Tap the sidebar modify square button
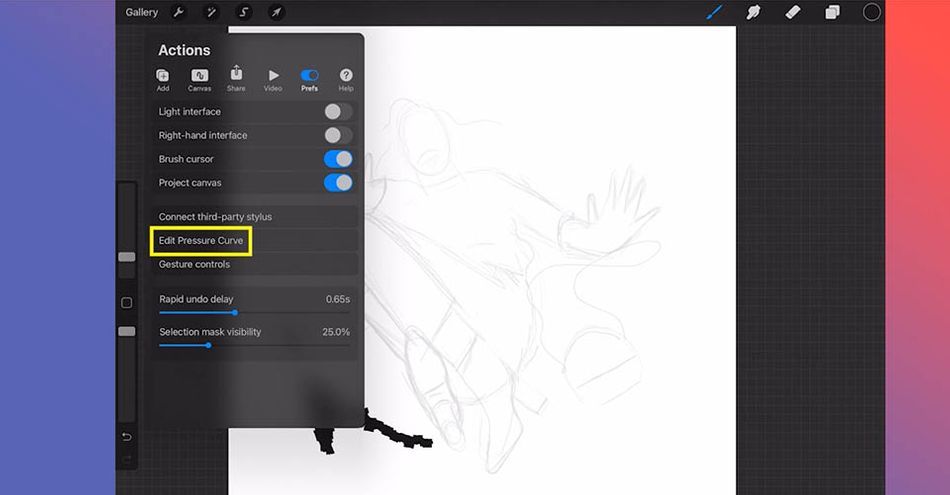This screenshot has width=950, height=495. (x=127, y=302)
